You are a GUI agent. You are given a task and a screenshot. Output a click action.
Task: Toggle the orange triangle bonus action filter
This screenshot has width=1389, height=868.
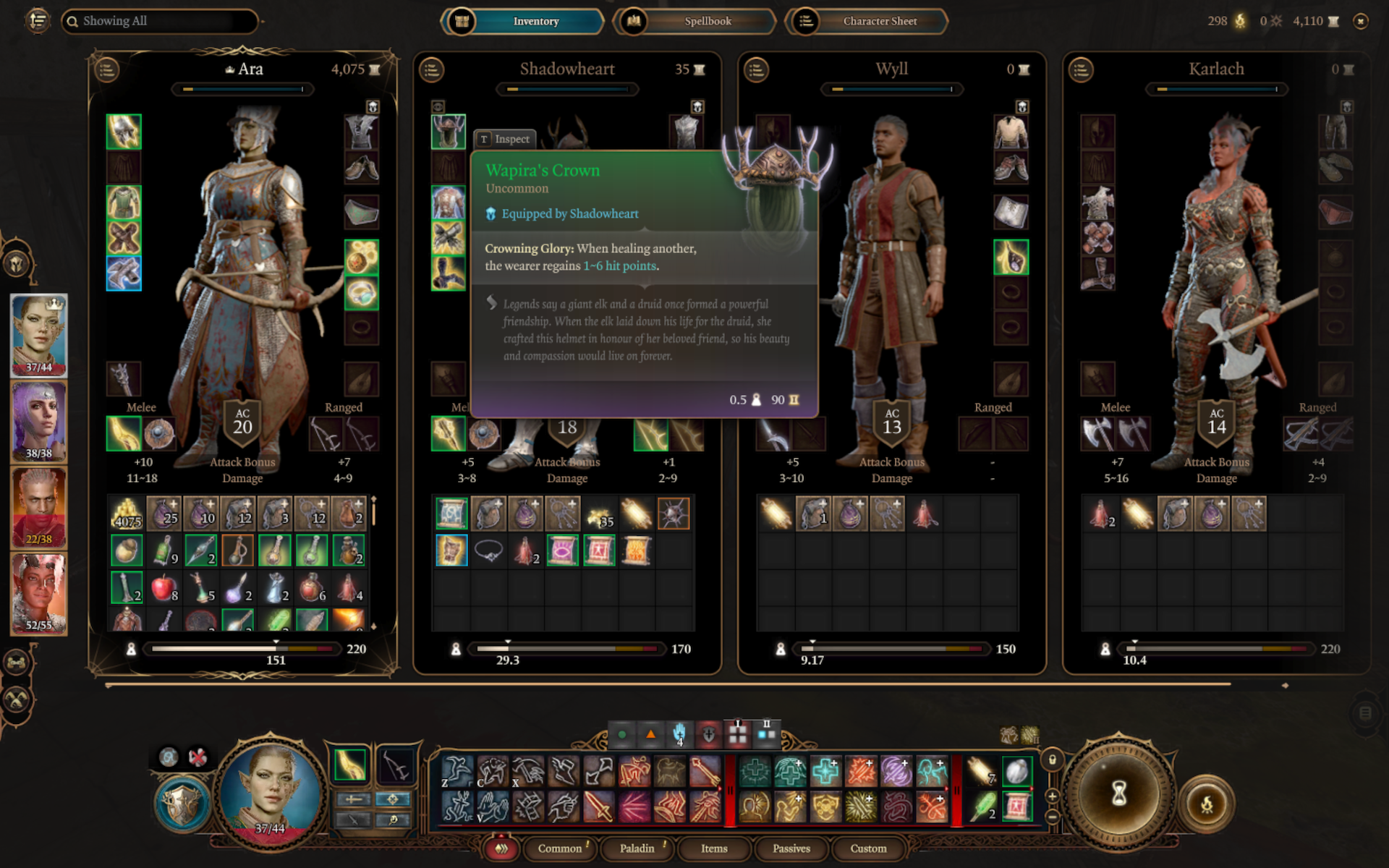pyautogui.click(x=650, y=735)
